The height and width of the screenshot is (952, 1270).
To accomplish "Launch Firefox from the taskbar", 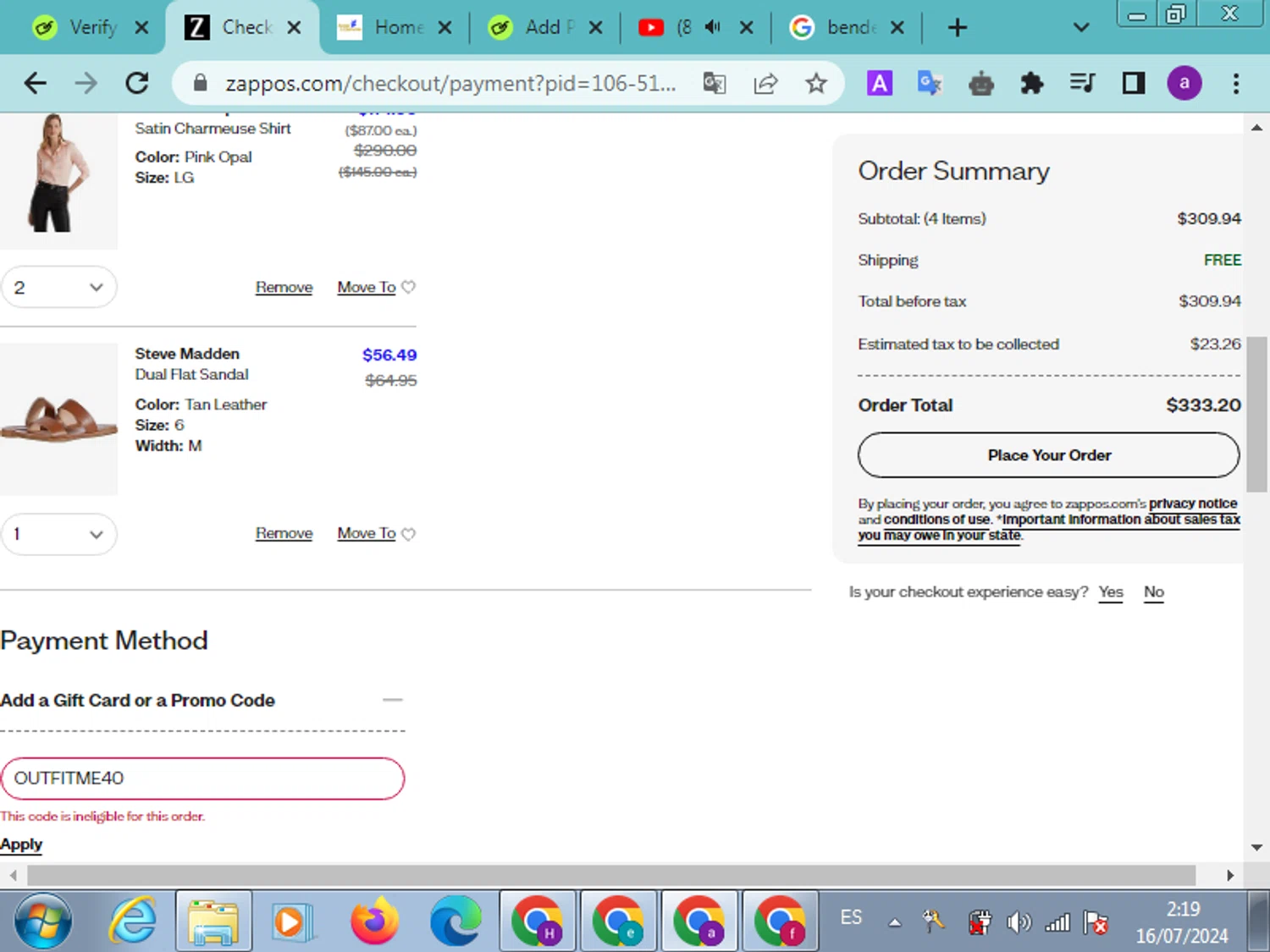I will click(x=374, y=922).
